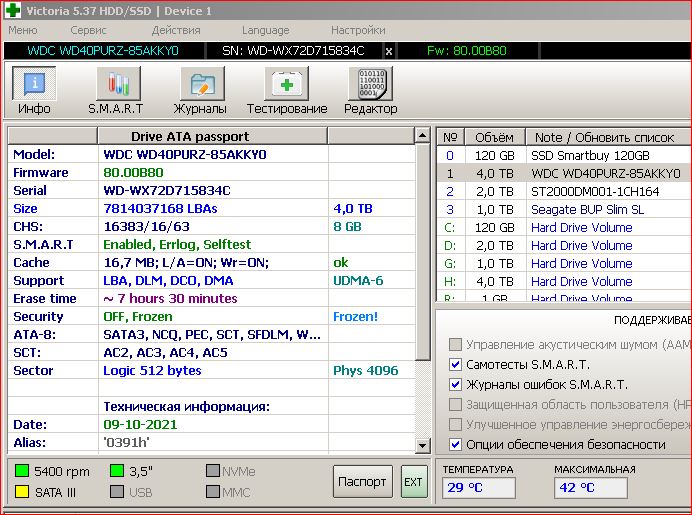Toggle Опции обеспечения безопасности checkbox
The image size is (692, 515).
click(455, 444)
